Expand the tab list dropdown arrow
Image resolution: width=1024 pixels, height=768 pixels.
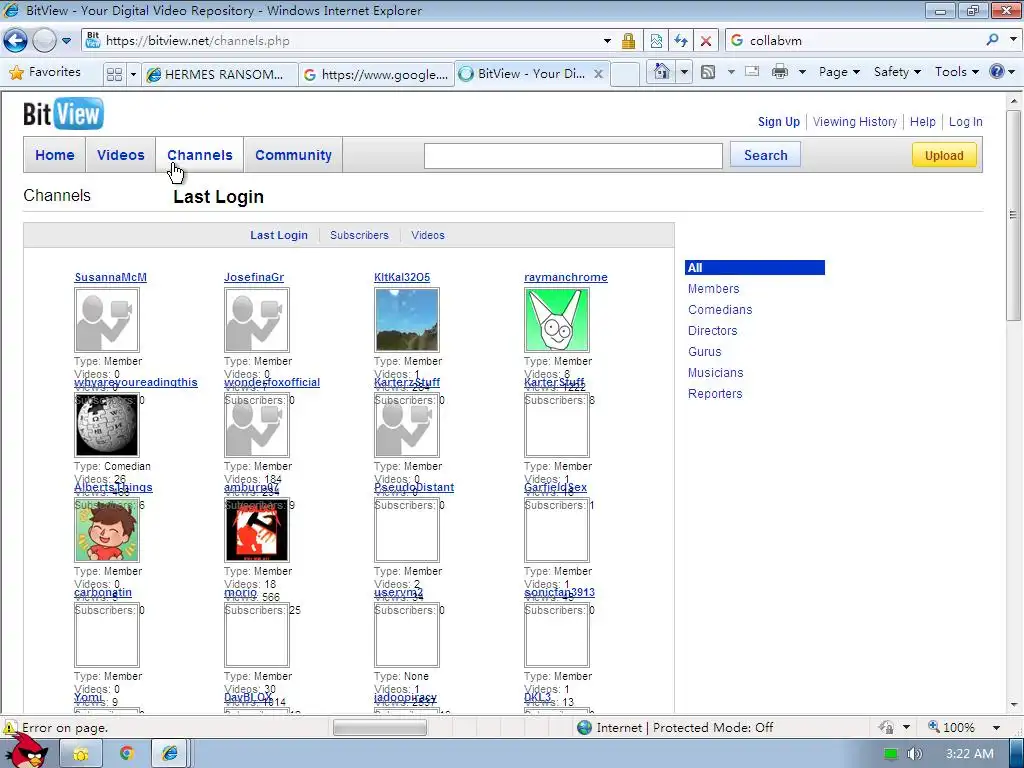pos(133,74)
